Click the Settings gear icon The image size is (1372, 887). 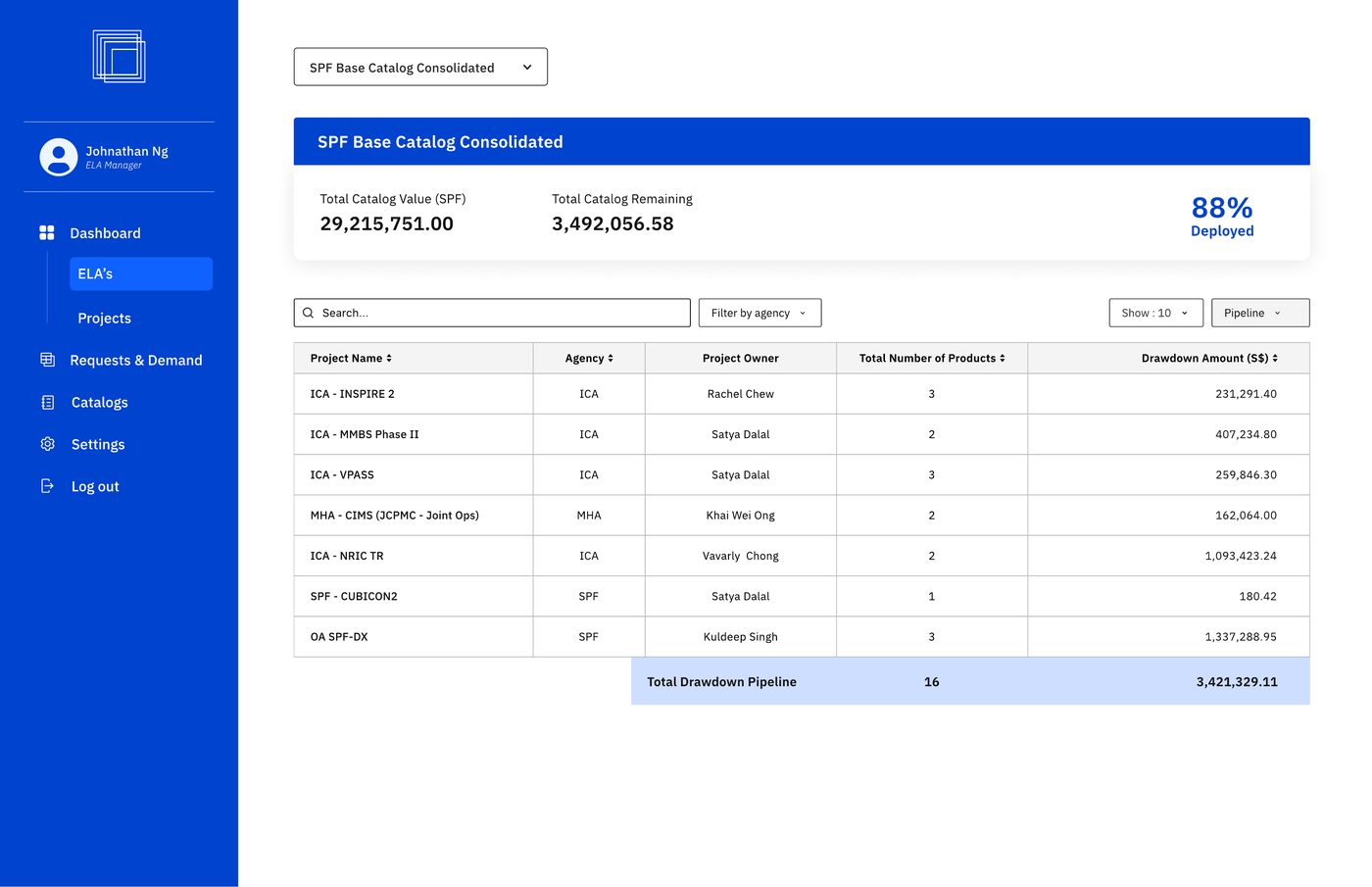coord(47,444)
